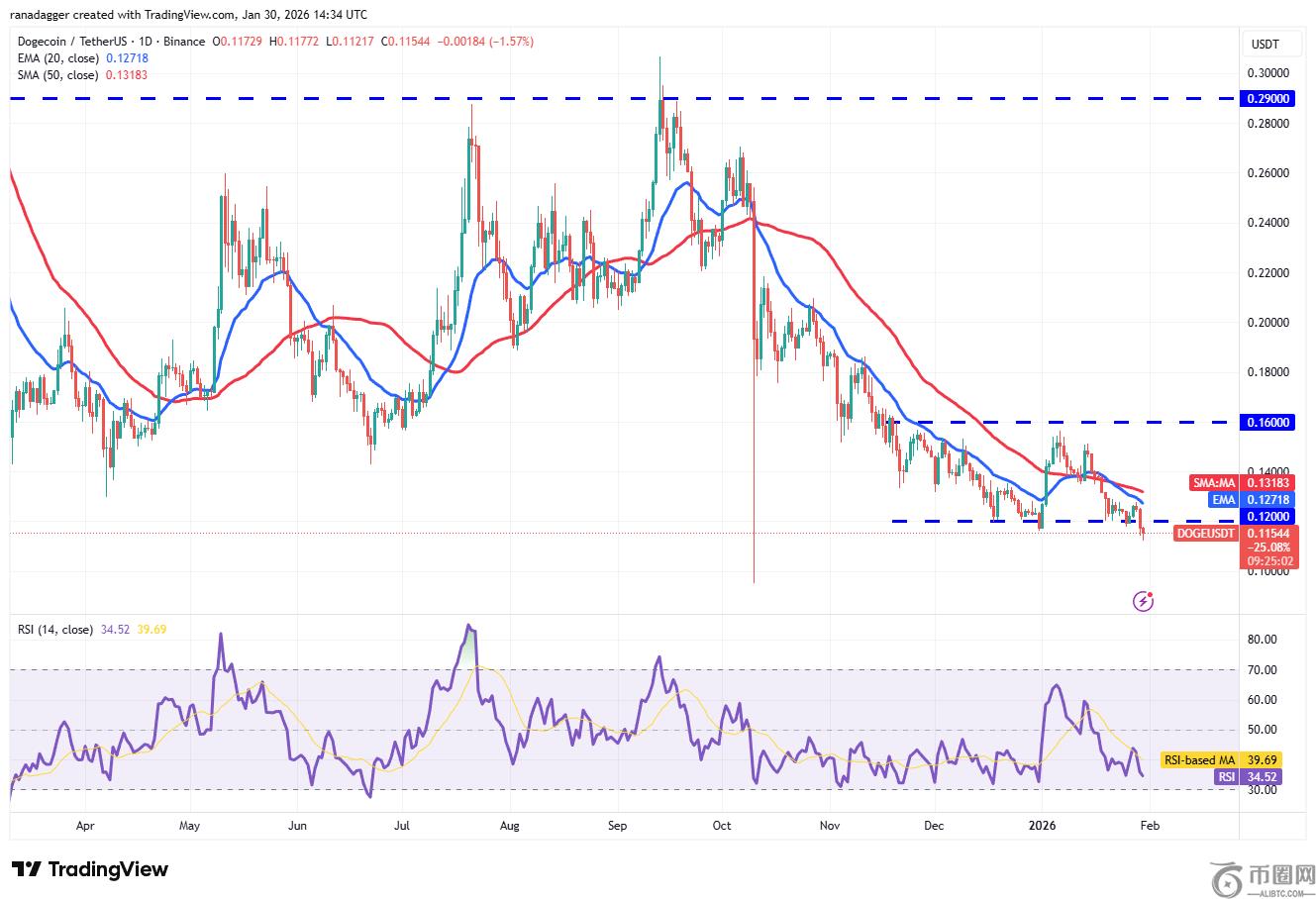
Task: Click the purple RSI 34.52 axis tag
Action: pos(1226,777)
